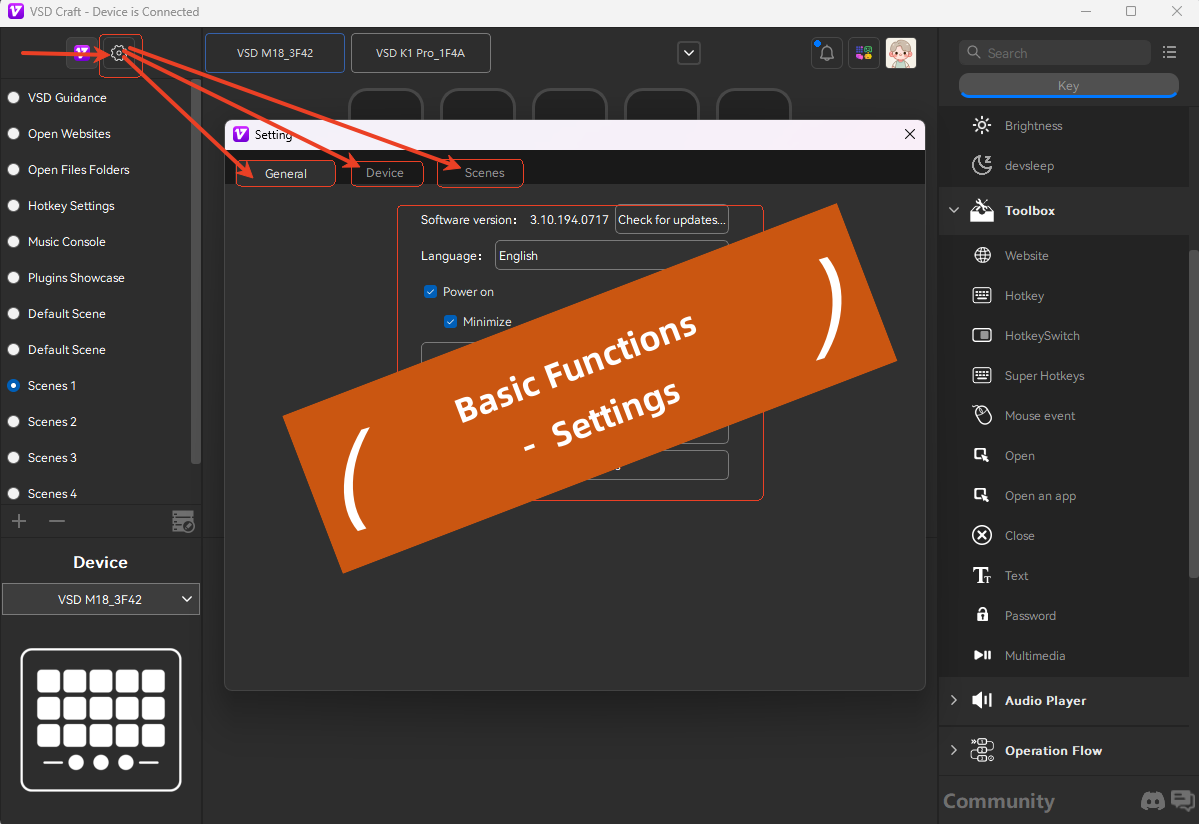The height and width of the screenshot is (824, 1199).
Task: Add a new scene with plus button
Action: (19, 521)
